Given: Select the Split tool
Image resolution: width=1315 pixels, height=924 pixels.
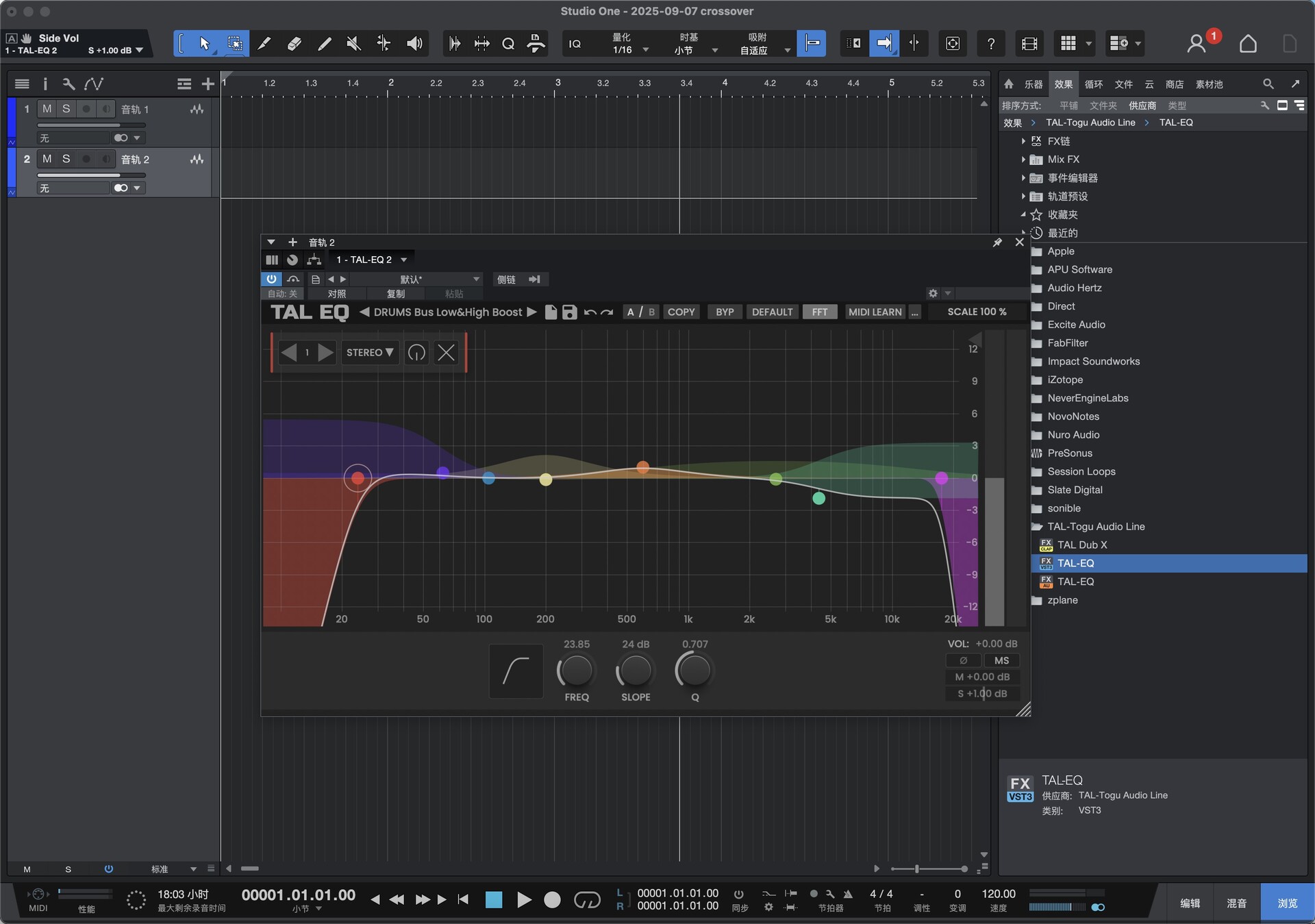Looking at the screenshot, I should click(x=264, y=44).
